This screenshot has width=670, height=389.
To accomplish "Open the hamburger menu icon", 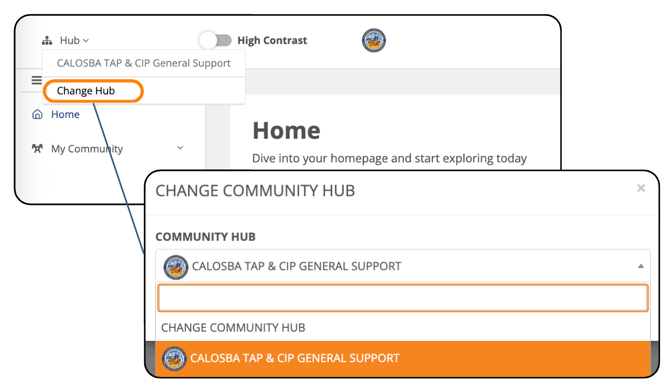I will click(37, 80).
